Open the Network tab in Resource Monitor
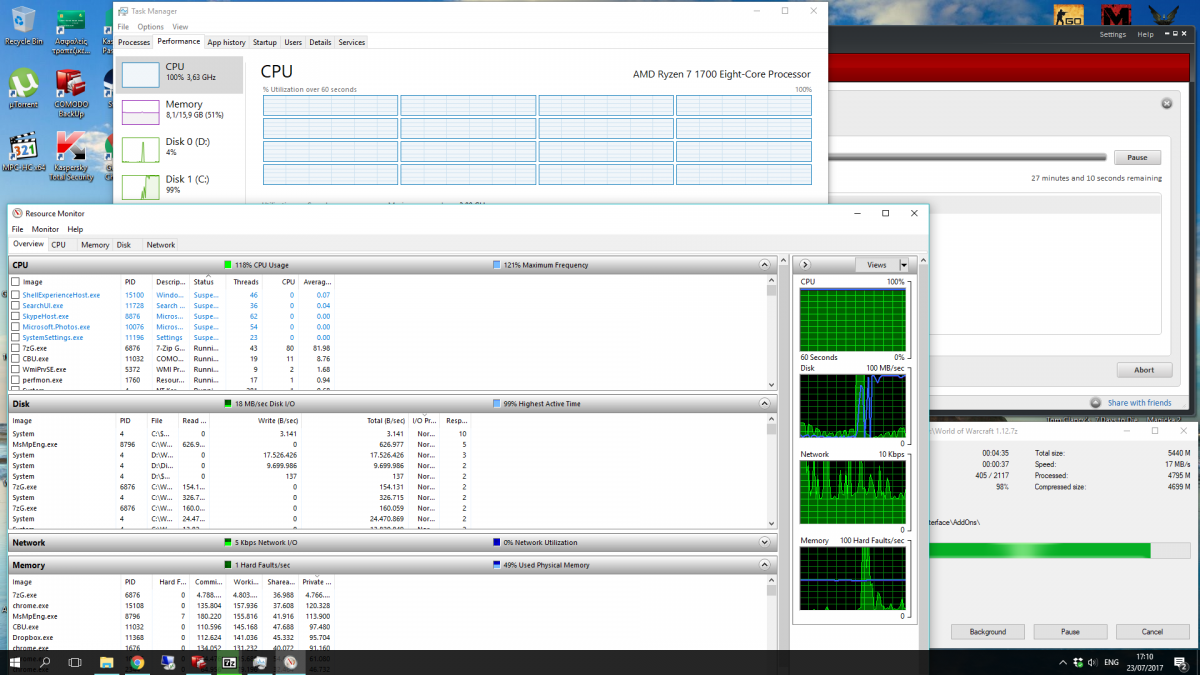Screen dimensions: 1200x675 point(160,244)
